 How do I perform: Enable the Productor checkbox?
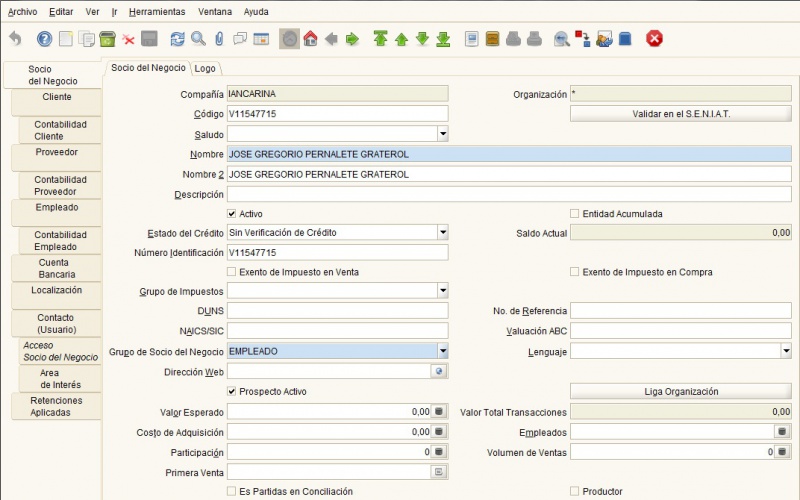pos(574,491)
